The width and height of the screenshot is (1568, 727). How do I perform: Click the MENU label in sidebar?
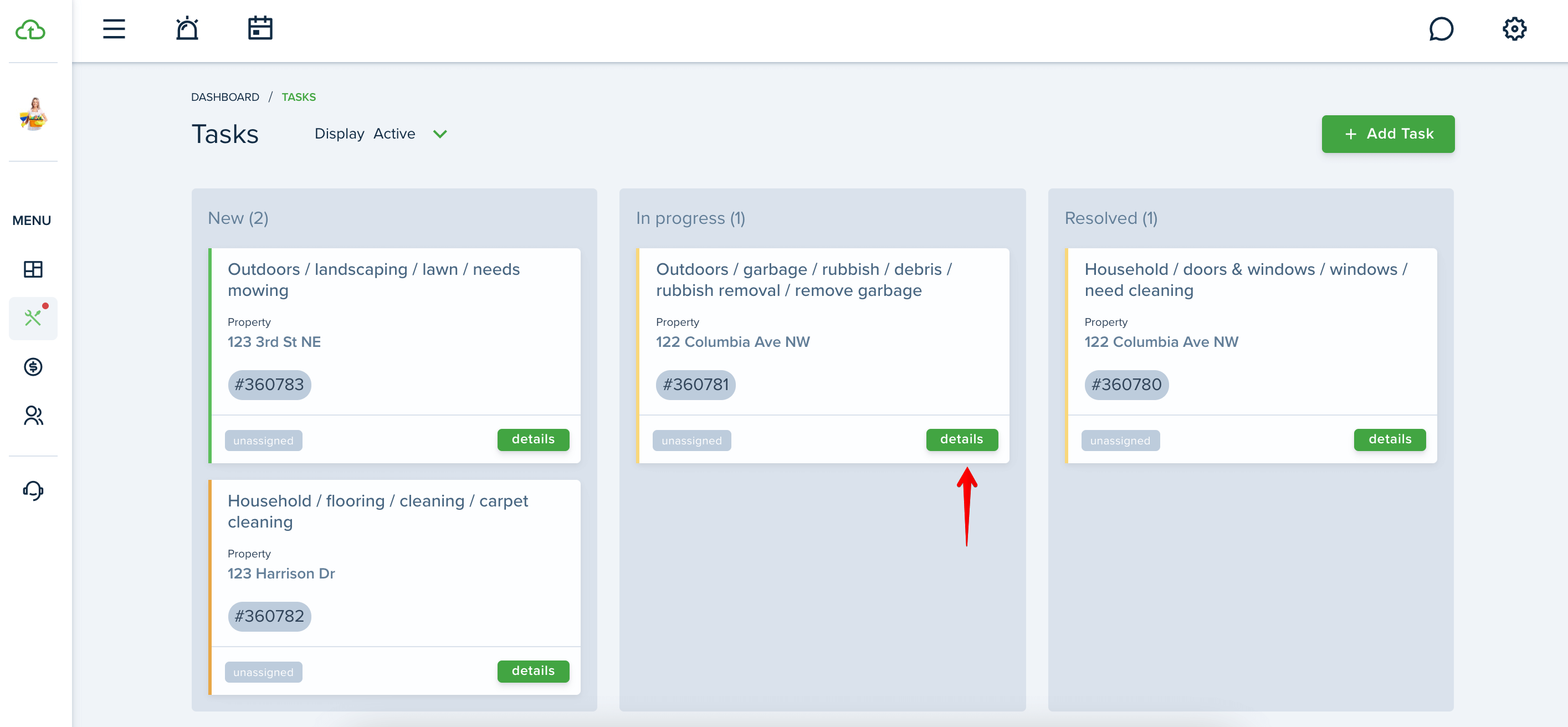[32, 221]
